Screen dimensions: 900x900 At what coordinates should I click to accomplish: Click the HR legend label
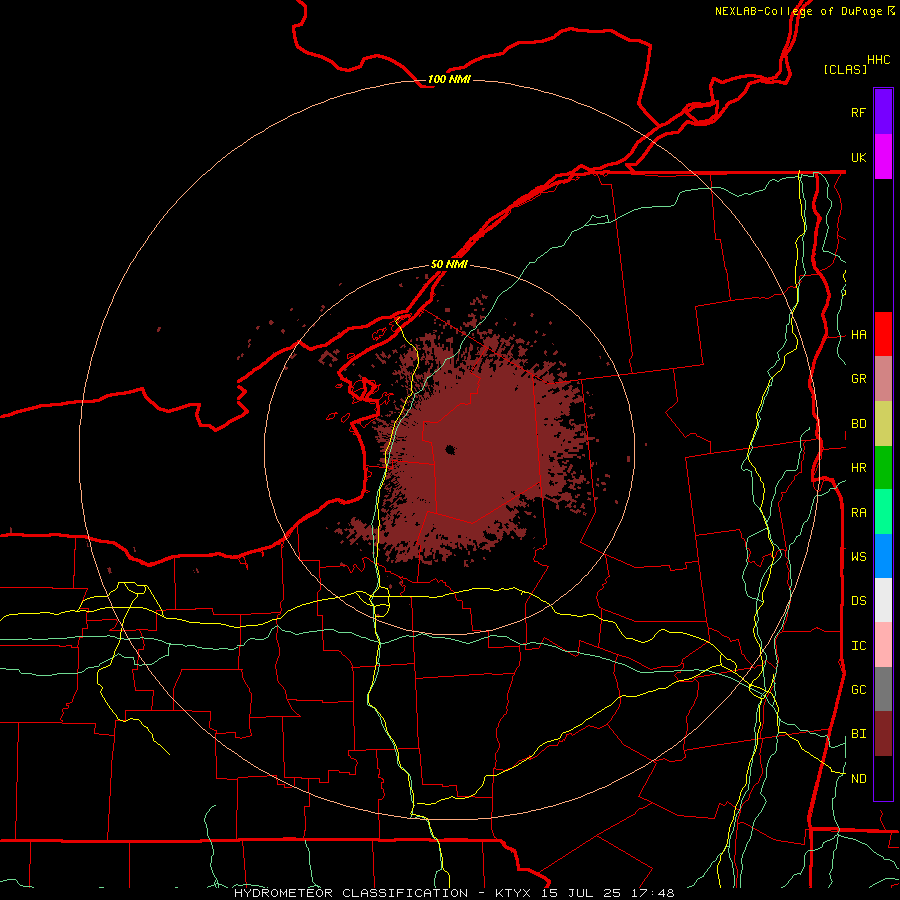click(x=858, y=468)
